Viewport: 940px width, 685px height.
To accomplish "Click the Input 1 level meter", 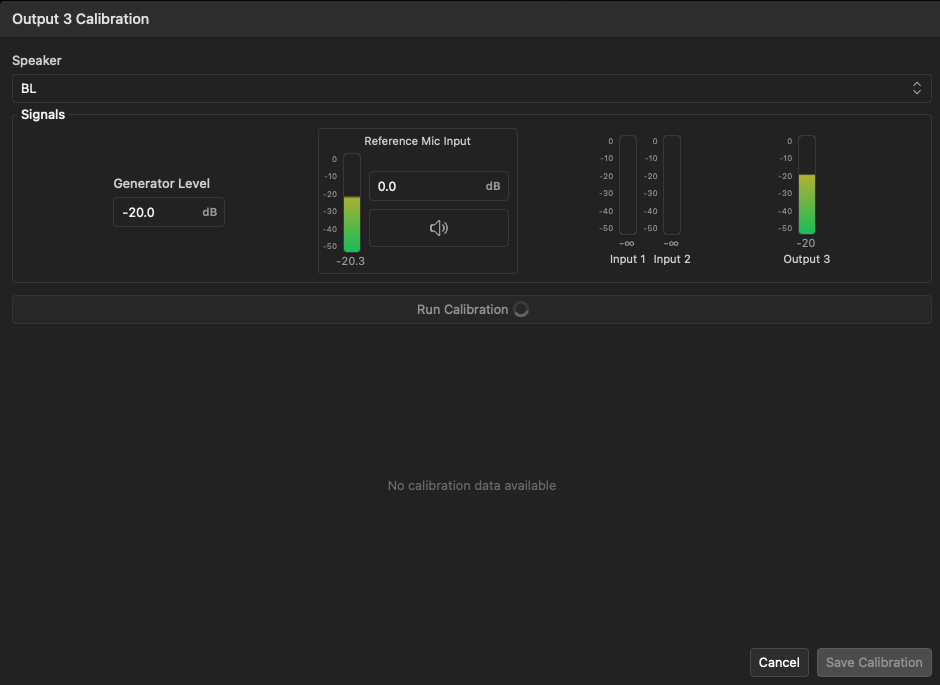I will (627, 185).
